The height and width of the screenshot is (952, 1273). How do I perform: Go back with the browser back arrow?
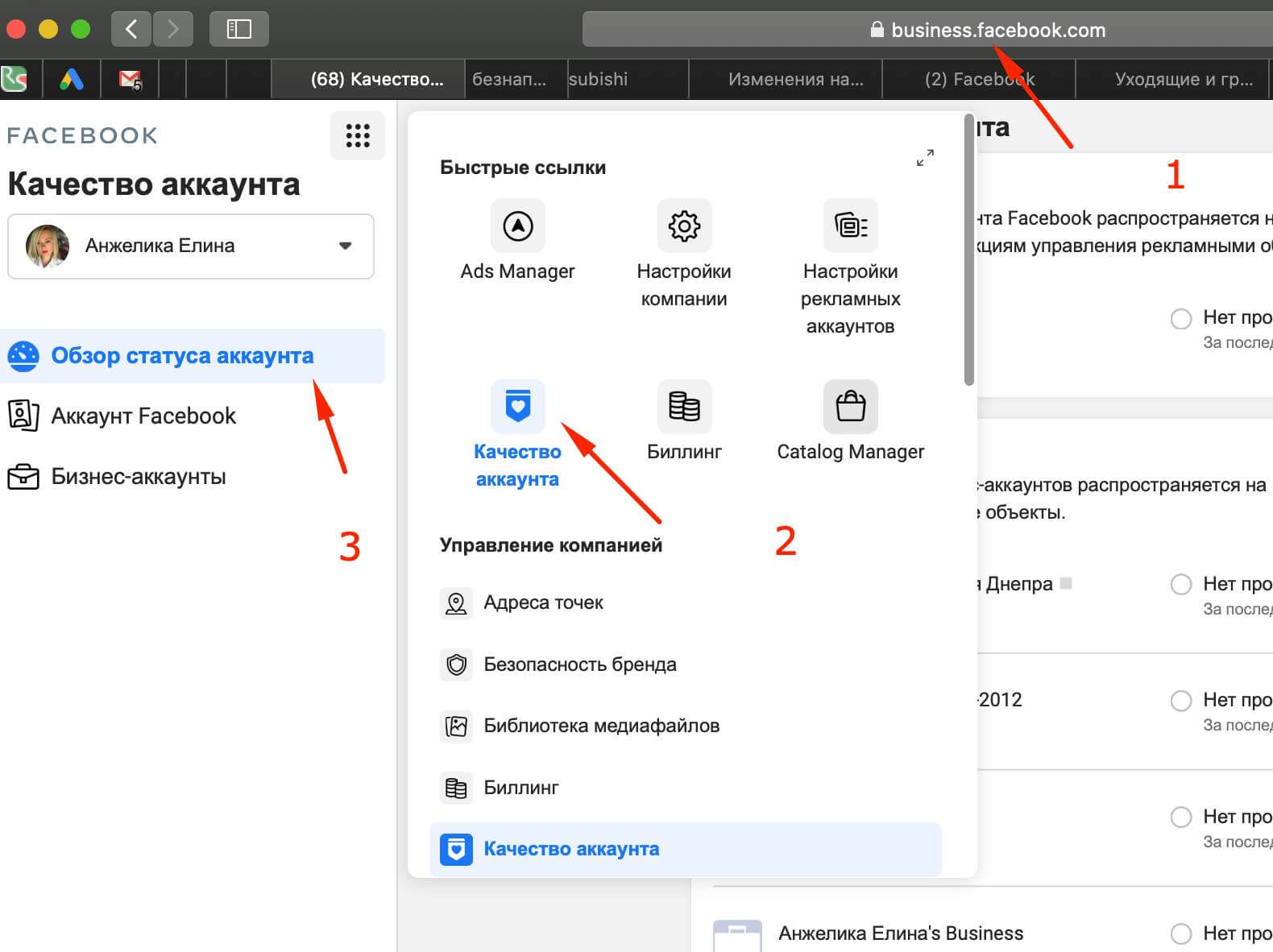click(x=131, y=30)
